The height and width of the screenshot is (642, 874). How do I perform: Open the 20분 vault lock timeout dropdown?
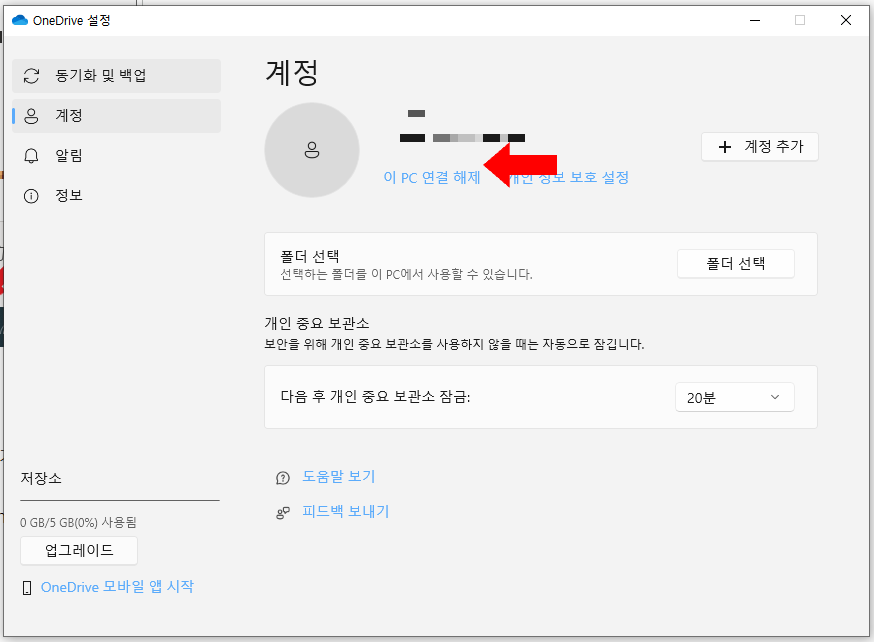(x=734, y=396)
